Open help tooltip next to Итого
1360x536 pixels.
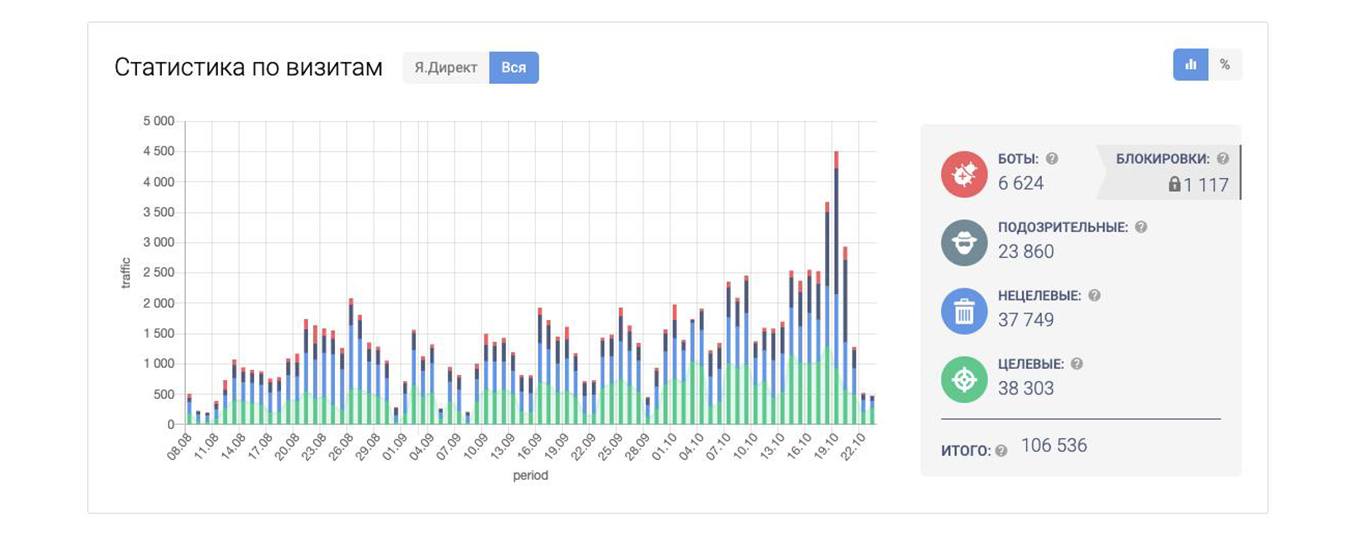click(1001, 451)
